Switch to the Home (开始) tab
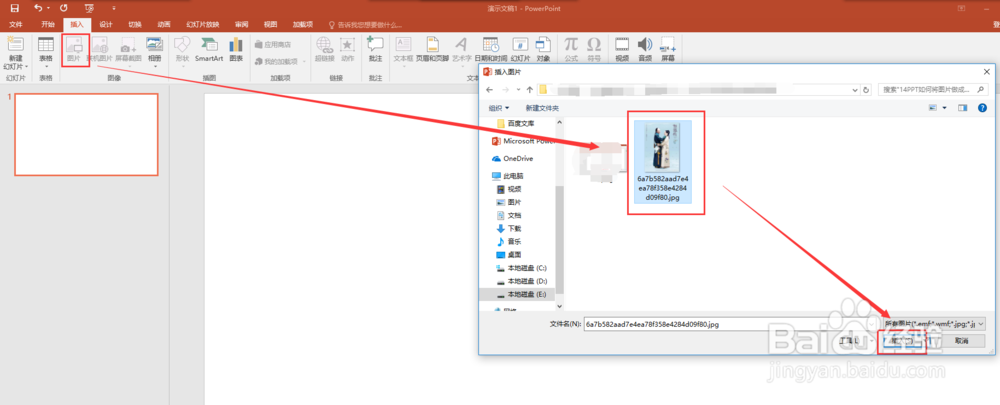The height and width of the screenshot is (405, 1000). pyautogui.click(x=48, y=25)
